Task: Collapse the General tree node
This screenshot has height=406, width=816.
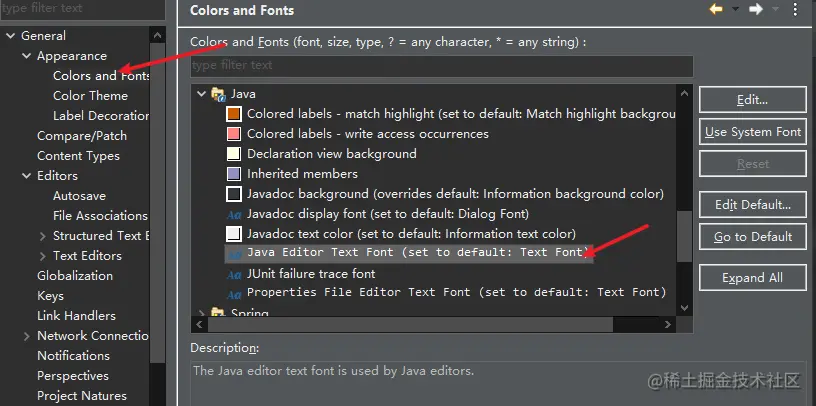Action: point(10,36)
